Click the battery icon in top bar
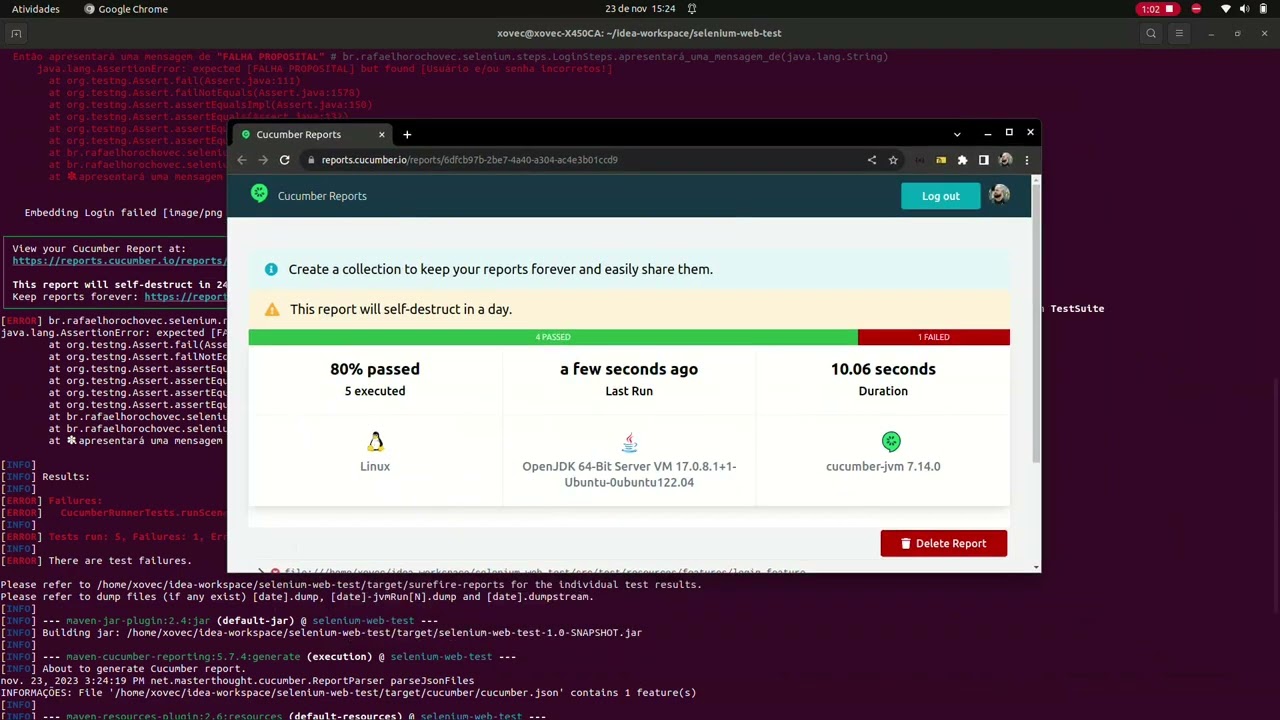 [x=1262, y=9]
